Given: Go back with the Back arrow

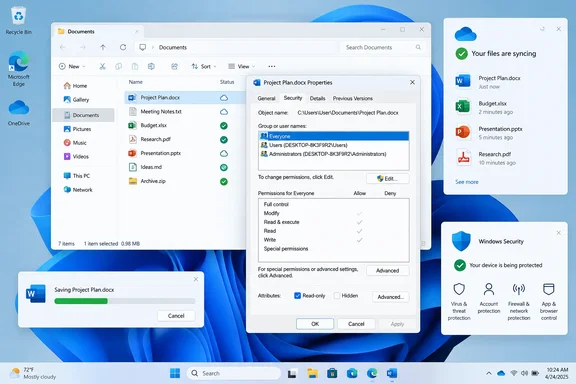Looking at the screenshot, I should (x=63, y=47).
